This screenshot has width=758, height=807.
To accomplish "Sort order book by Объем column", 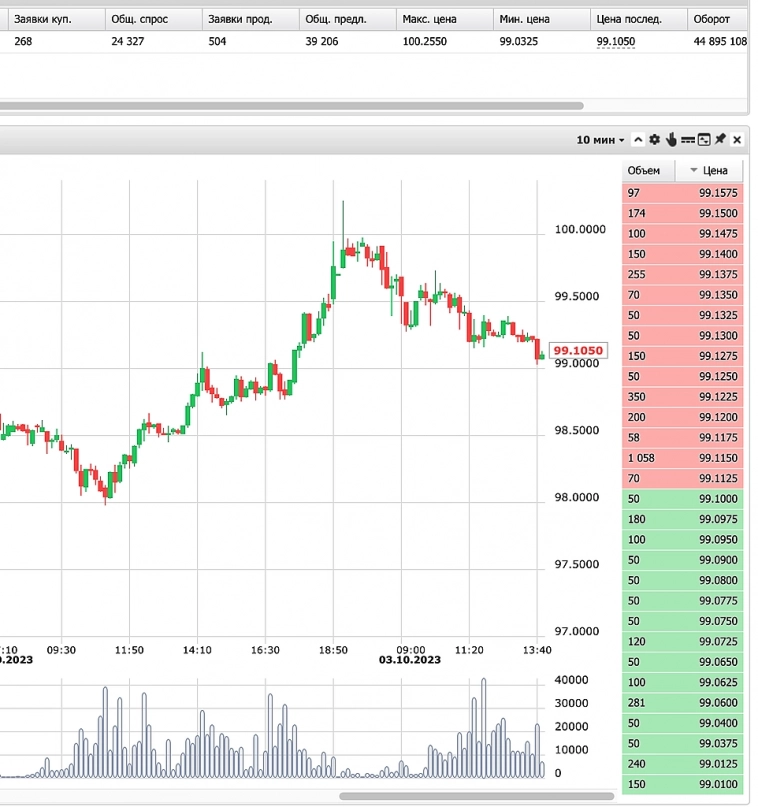I will click(x=647, y=171).
